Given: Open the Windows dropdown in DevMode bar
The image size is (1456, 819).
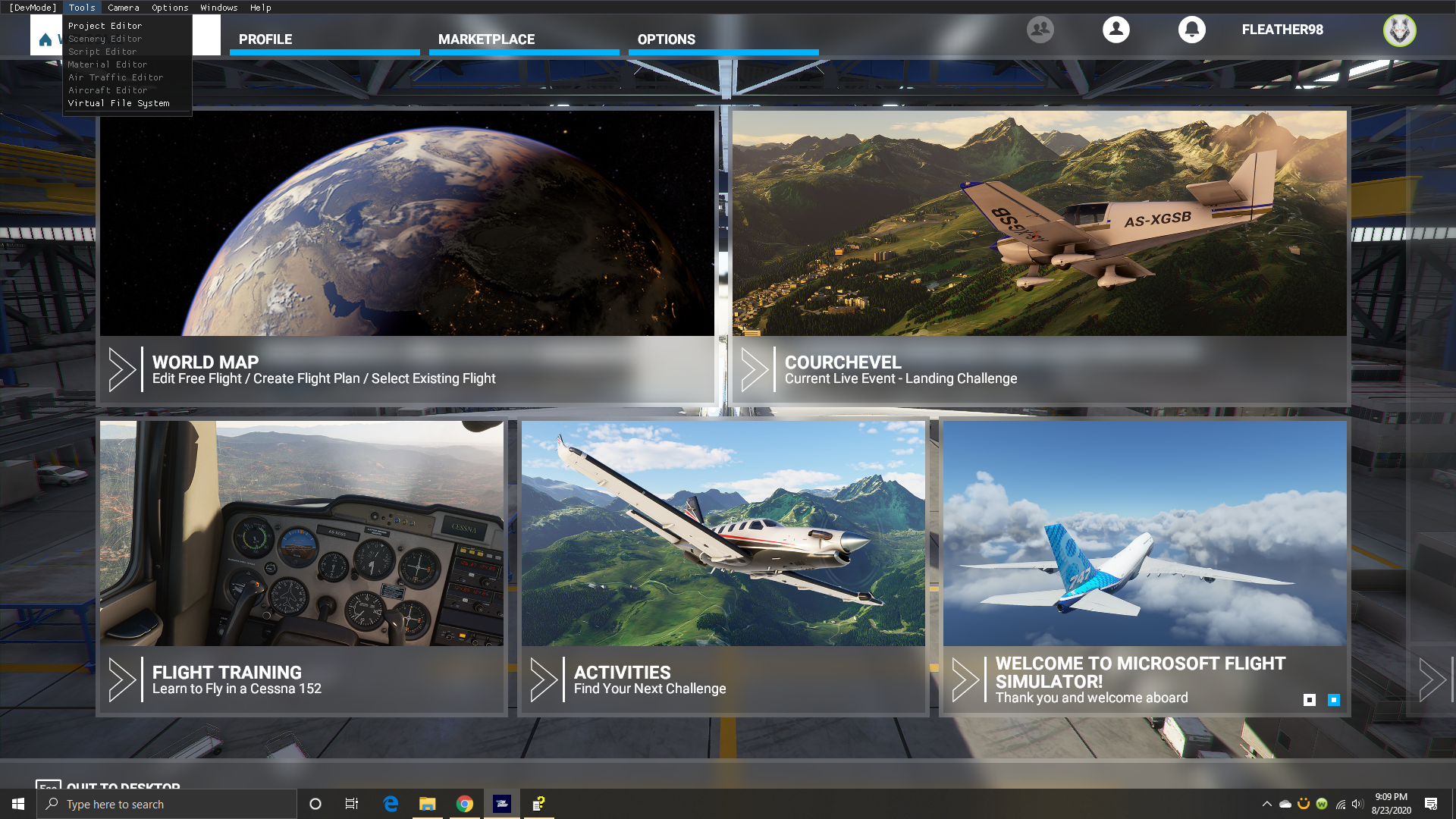Looking at the screenshot, I should click(x=218, y=8).
